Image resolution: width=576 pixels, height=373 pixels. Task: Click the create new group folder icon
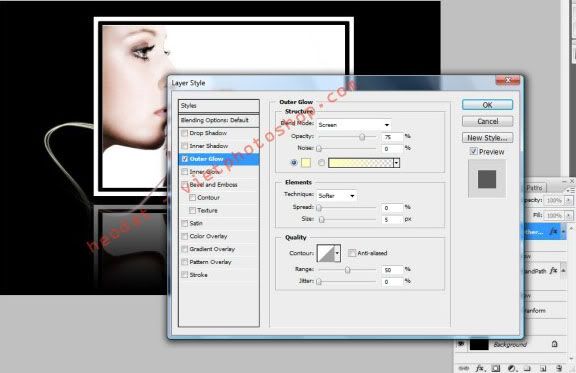pos(527,368)
